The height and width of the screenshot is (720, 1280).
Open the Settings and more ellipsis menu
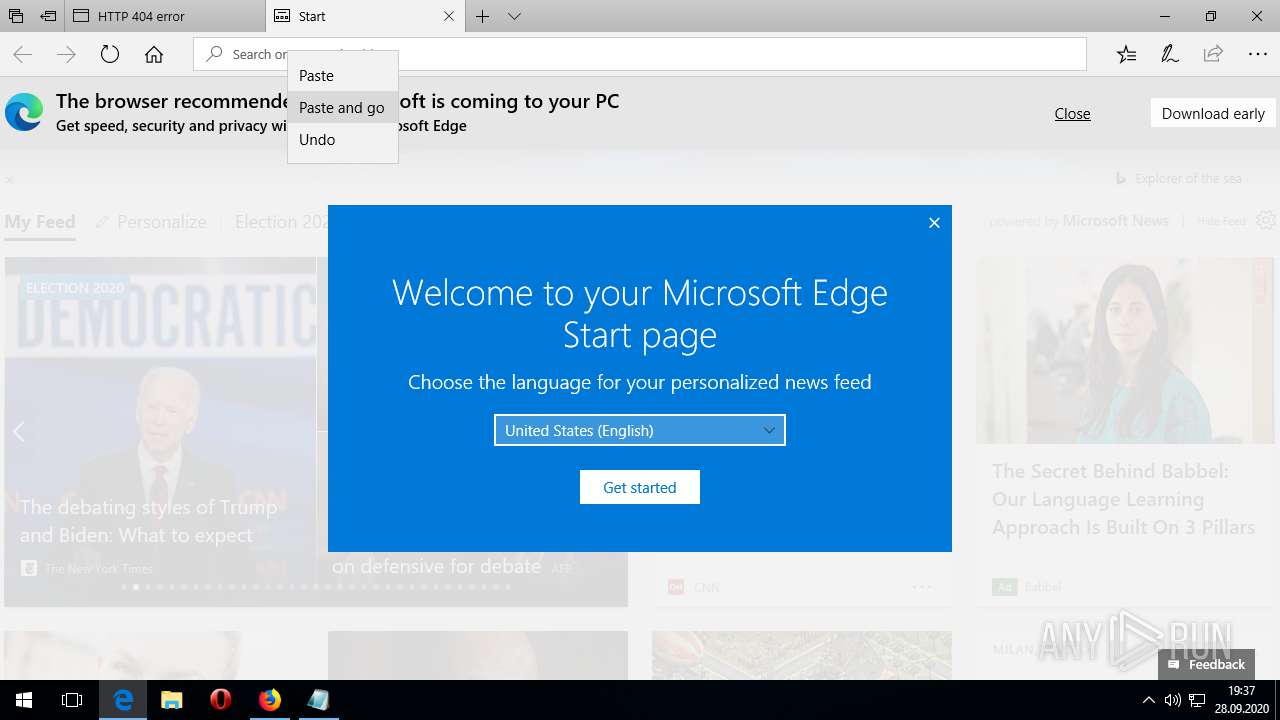(x=1257, y=54)
